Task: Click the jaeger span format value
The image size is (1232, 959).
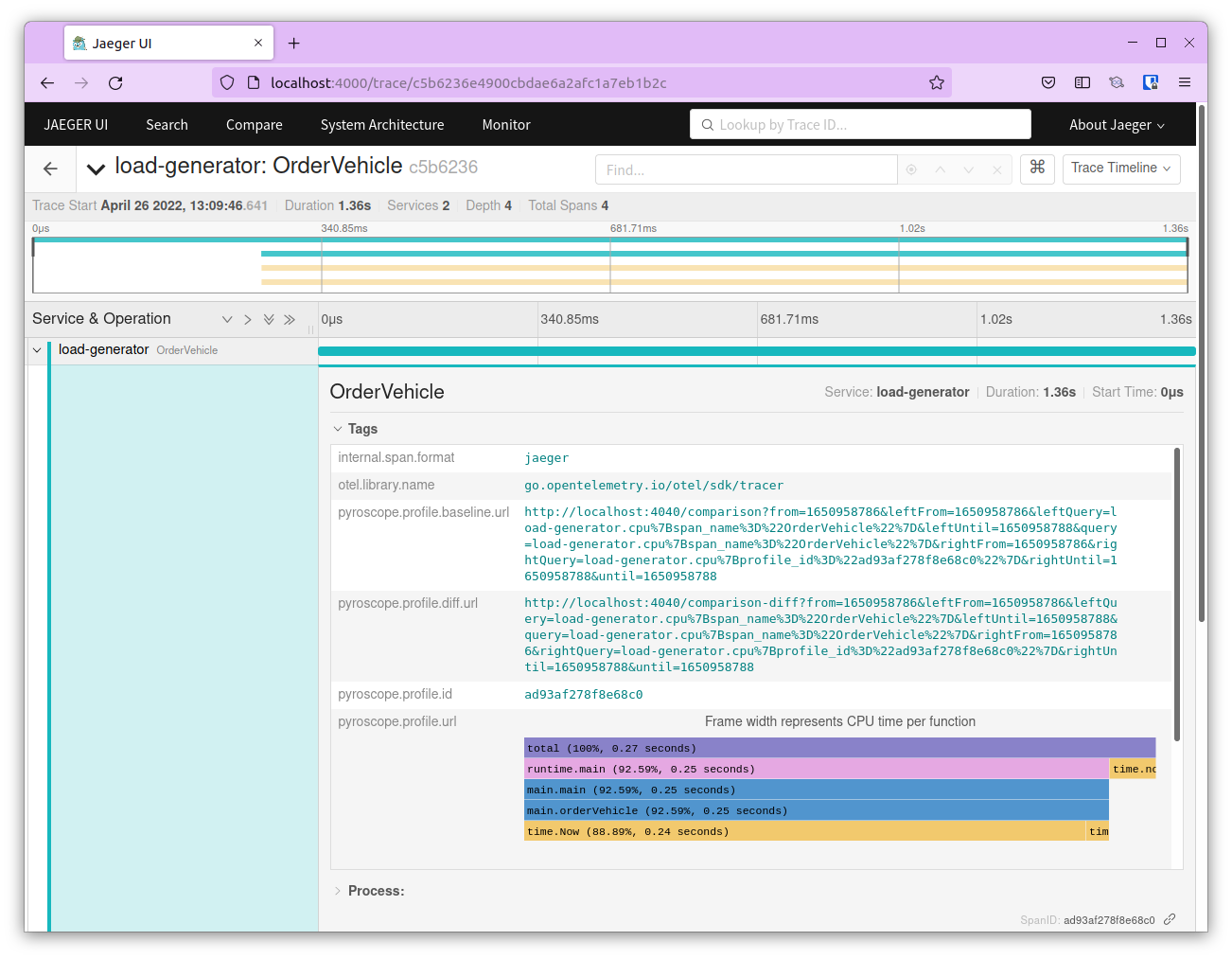Action: (547, 458)
